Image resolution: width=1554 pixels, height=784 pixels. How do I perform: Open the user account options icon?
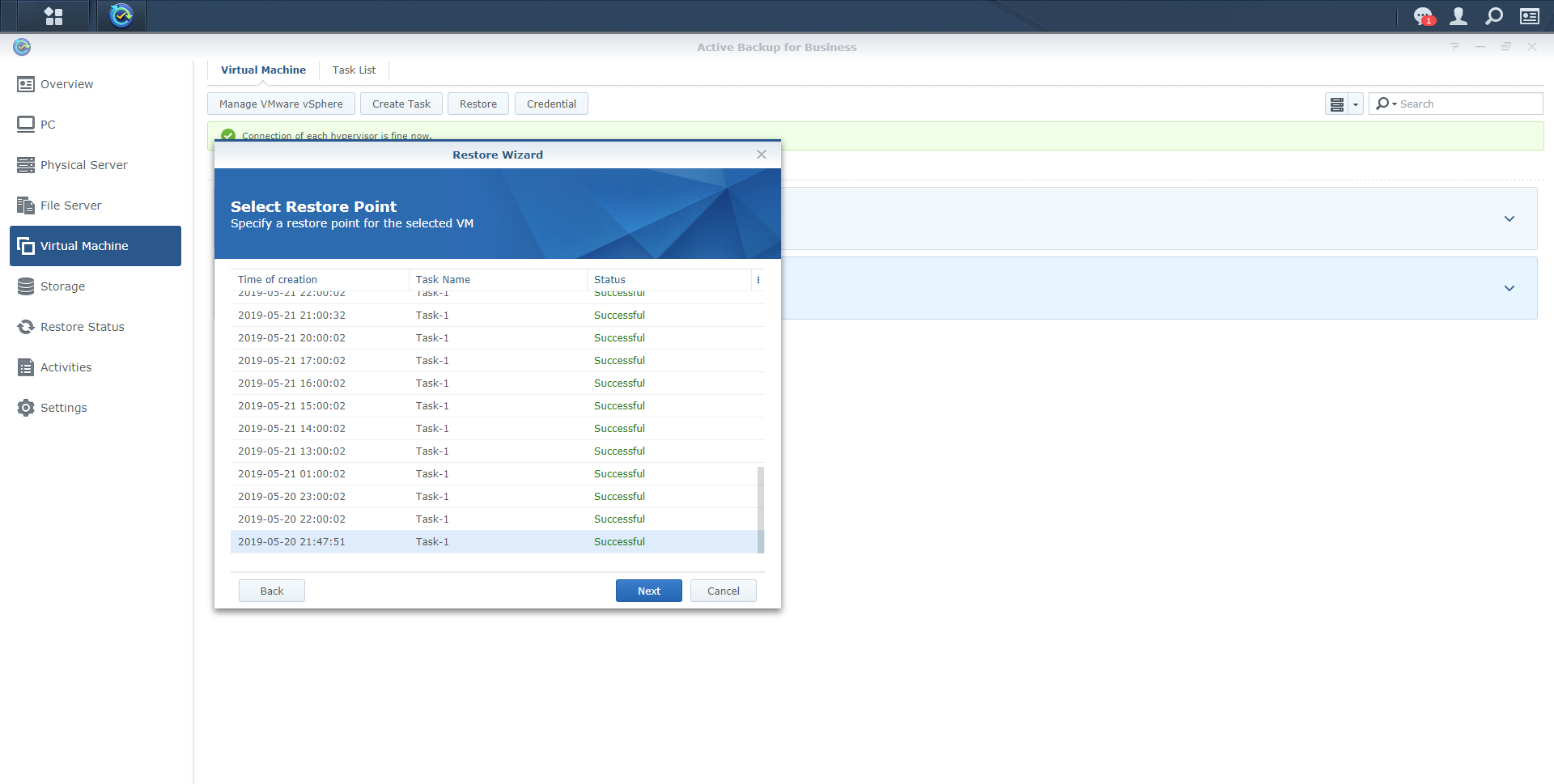point(1458,16)
